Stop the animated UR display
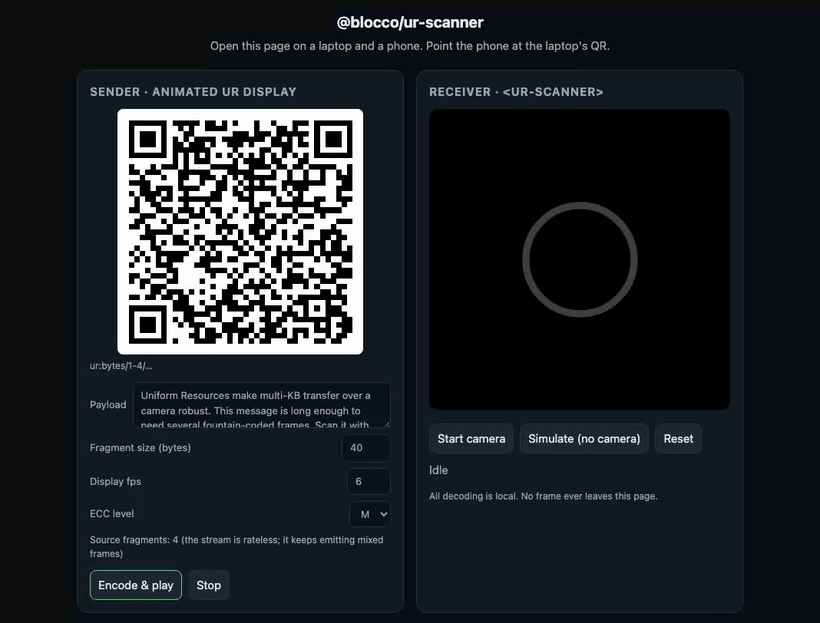Image resolution: width=820 pixels, height=623 pixels. pyautogui.click(x=208, y=585)
